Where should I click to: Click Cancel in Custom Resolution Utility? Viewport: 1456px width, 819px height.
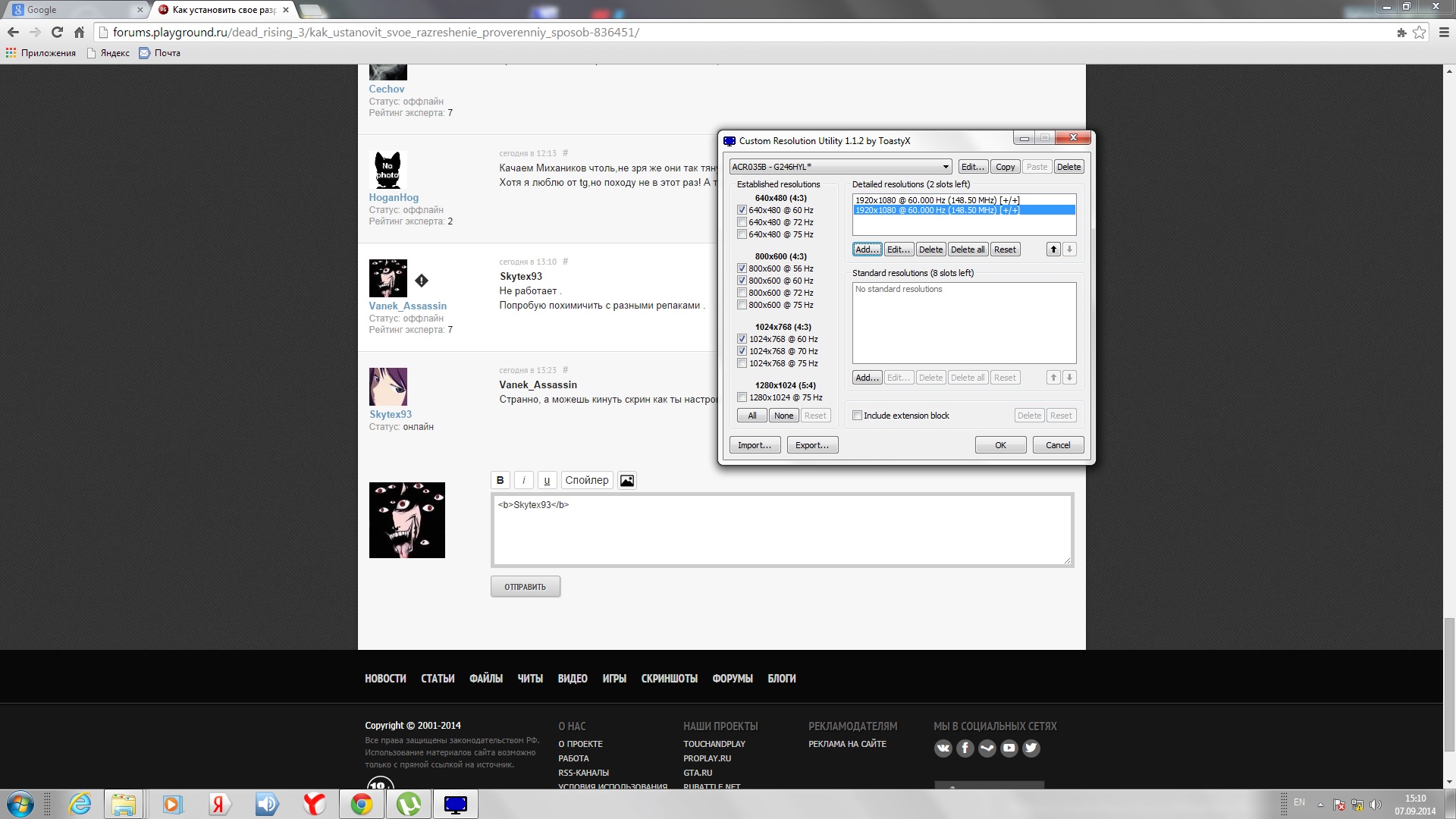[x=1058, y=445]
